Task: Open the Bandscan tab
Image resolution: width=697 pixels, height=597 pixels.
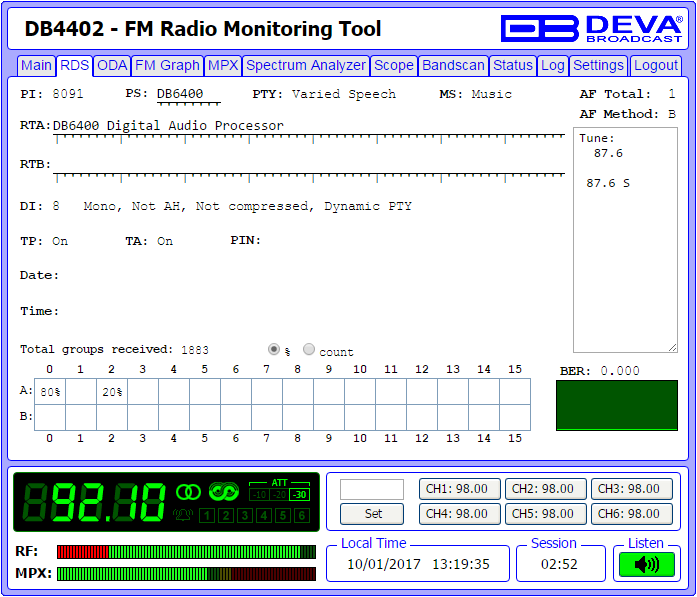Action: [x=453, y=65]
